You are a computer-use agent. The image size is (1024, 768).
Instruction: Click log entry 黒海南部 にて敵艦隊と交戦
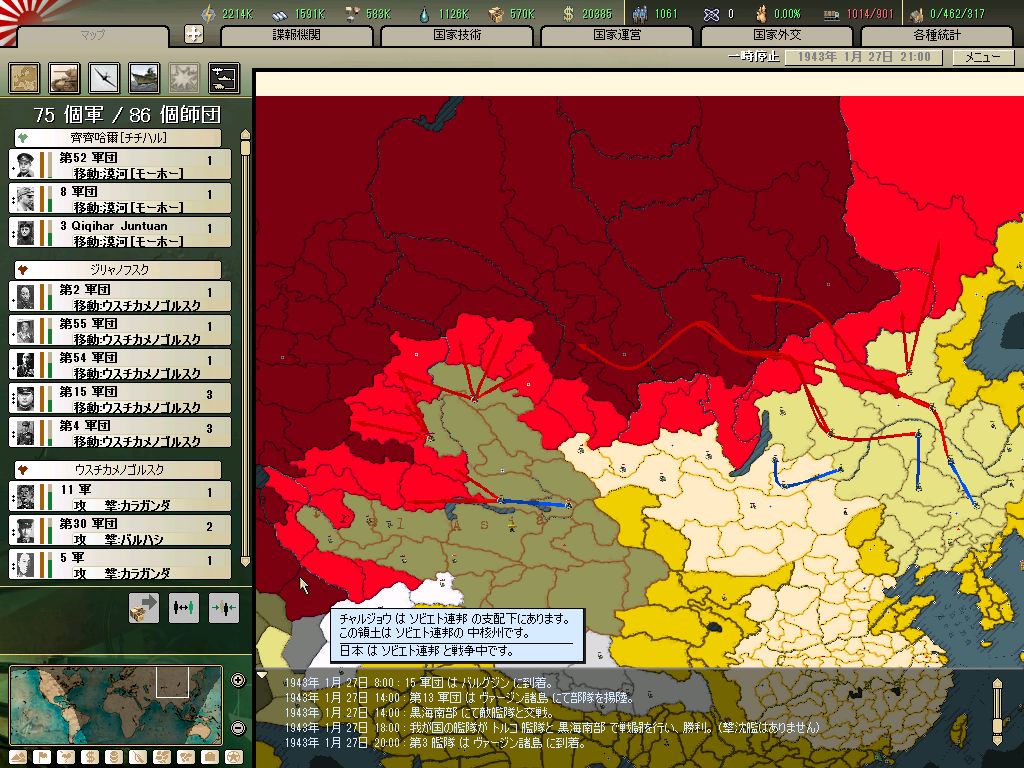point(419,712)
